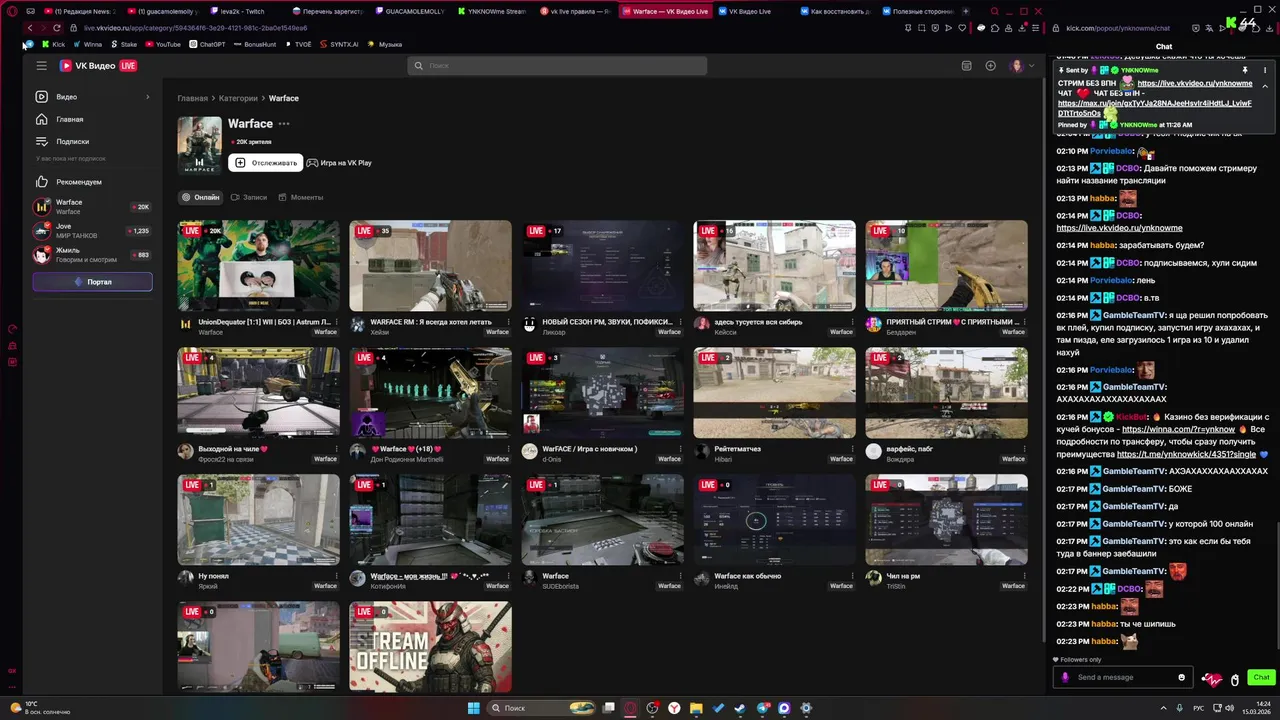The height and width of the screenshot is (720, 1280).
Task: Open stream options for Чил на рм card
Action: pyautogui.click(x=1024, y=576)
